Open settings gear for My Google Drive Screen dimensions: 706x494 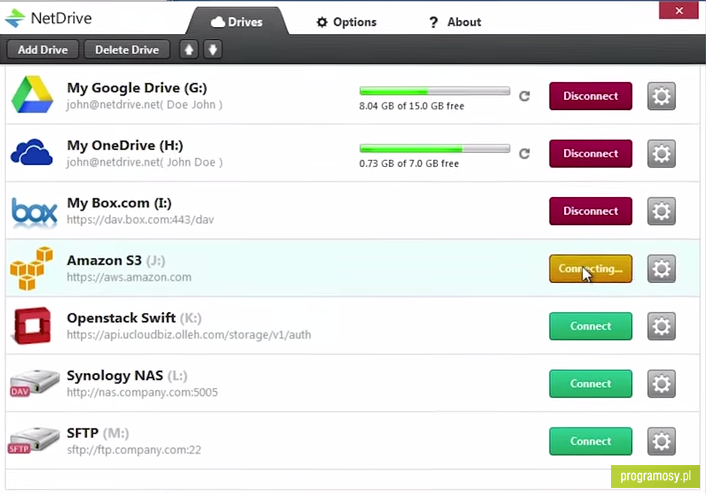click(x=661, y=96)
